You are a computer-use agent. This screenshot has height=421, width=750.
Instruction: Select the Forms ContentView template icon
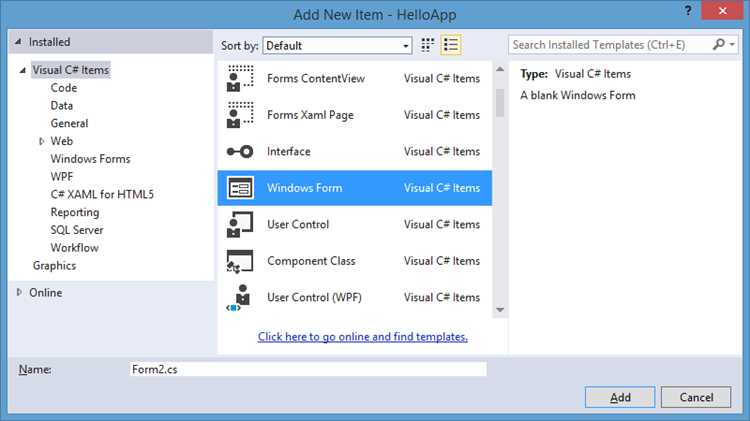tap(240, 78)
